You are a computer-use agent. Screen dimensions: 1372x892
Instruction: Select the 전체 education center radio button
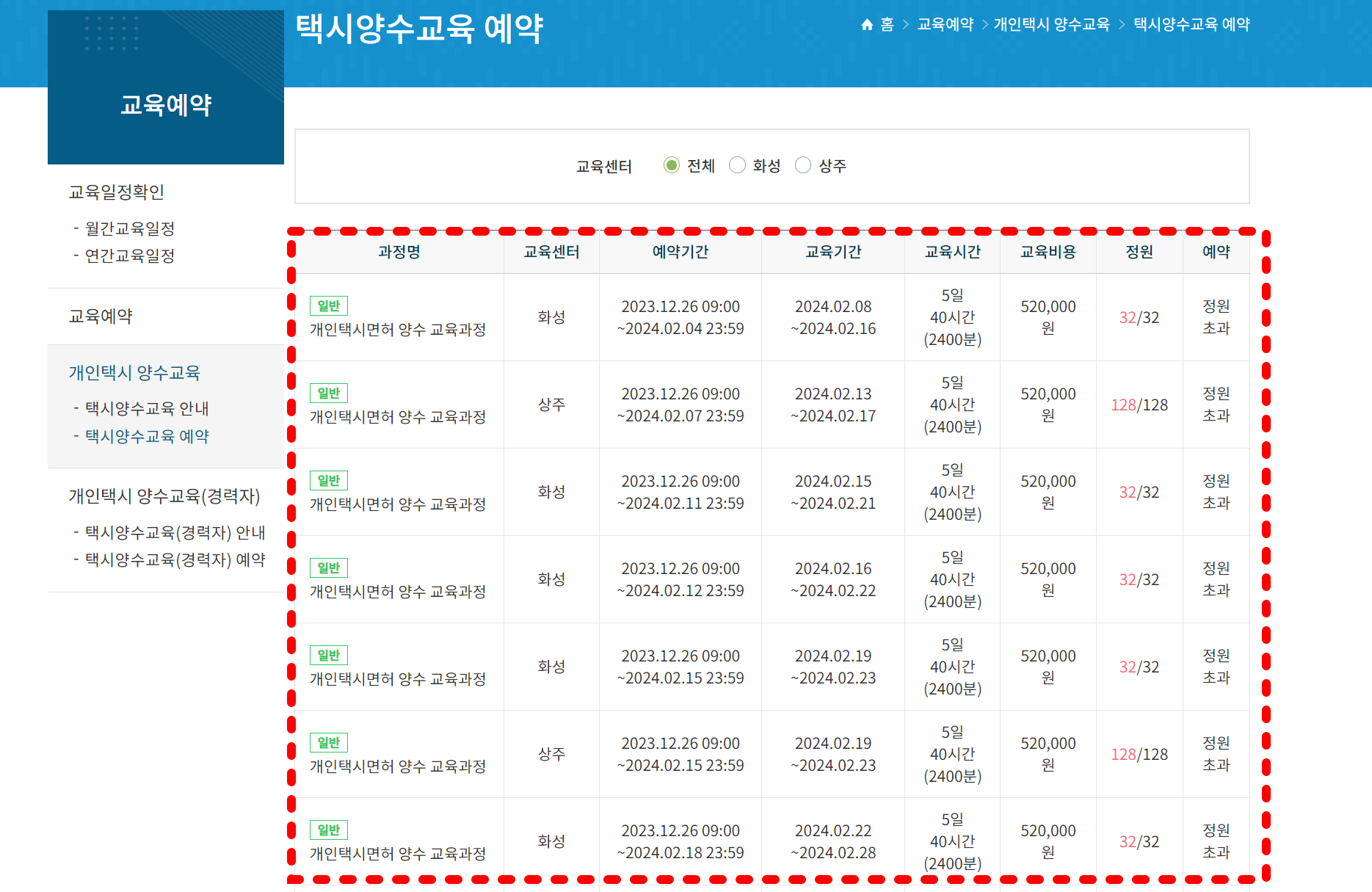[x=671, y=165]
